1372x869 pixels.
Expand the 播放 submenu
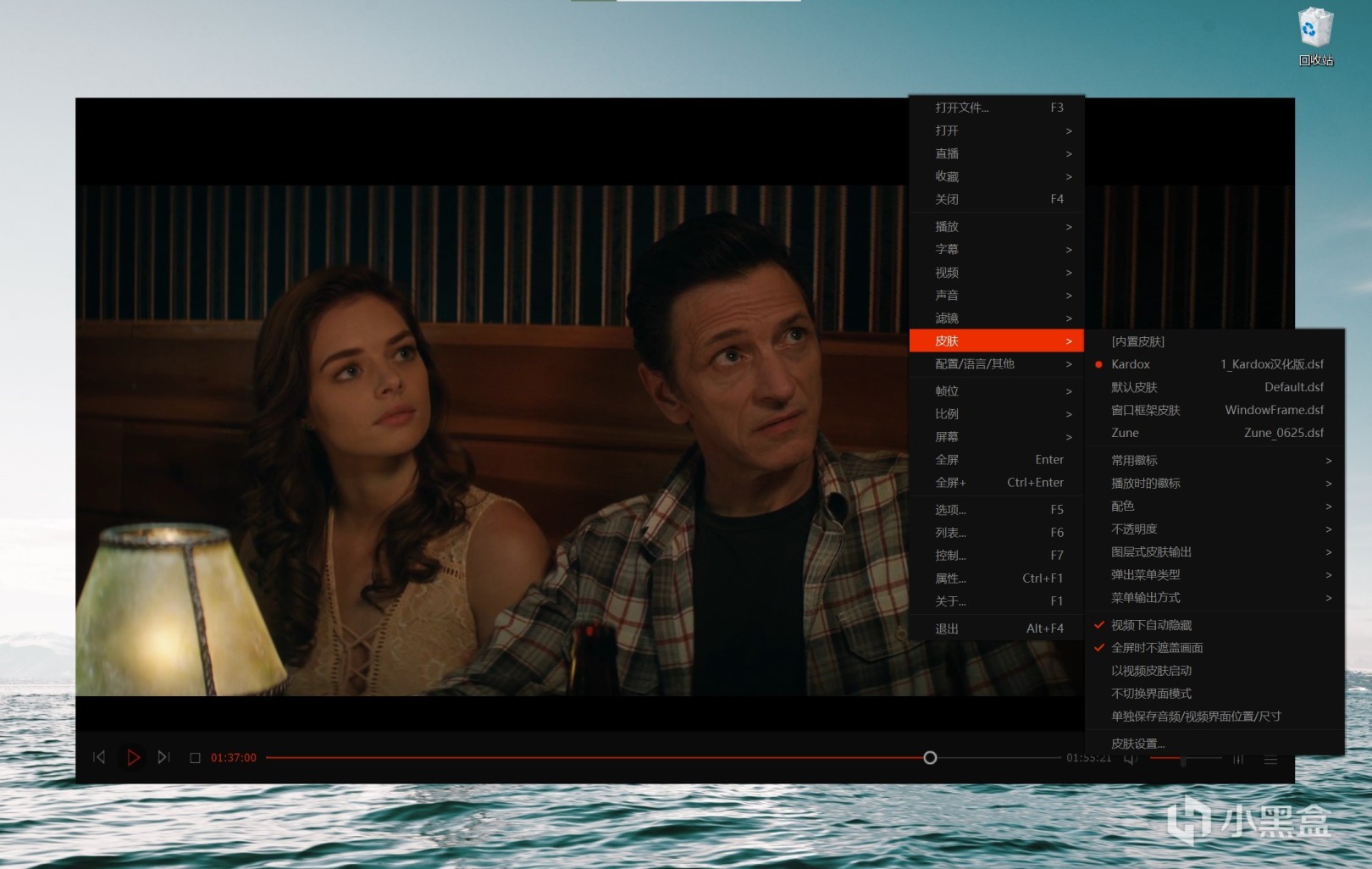point(997,226)
